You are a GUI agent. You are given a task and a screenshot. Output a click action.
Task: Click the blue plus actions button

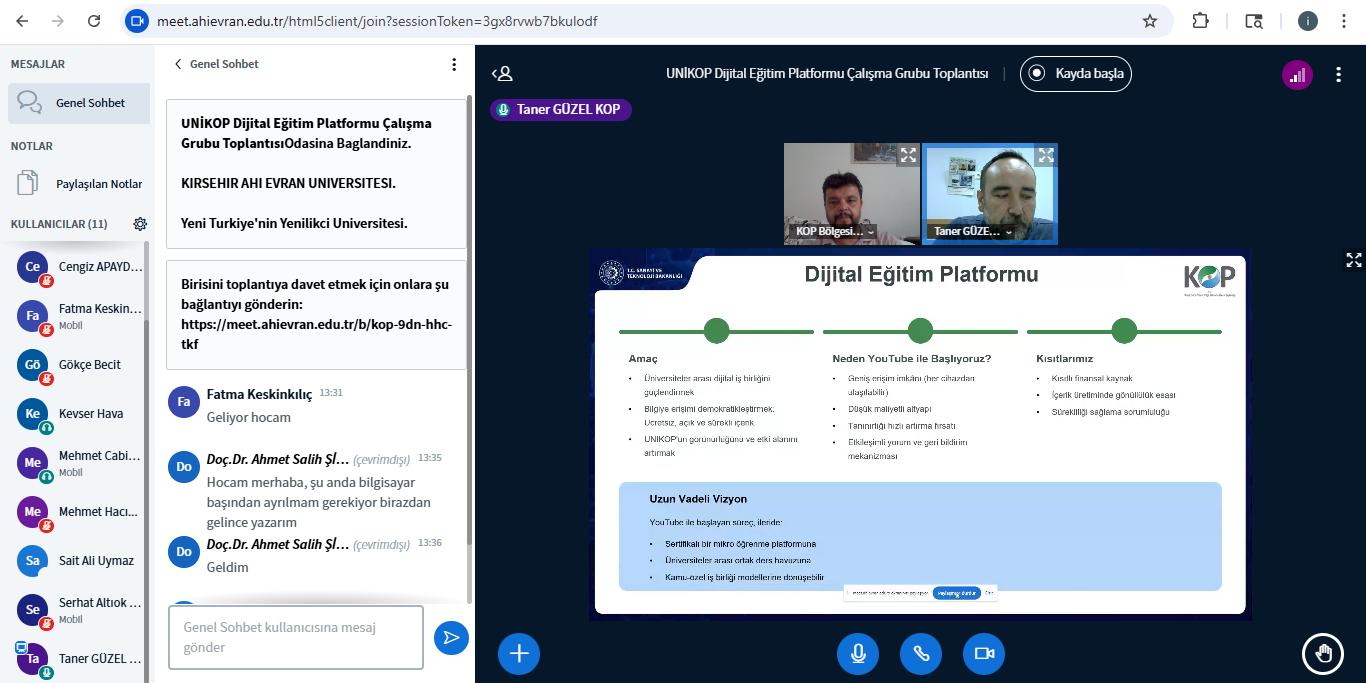pos(519,654)
